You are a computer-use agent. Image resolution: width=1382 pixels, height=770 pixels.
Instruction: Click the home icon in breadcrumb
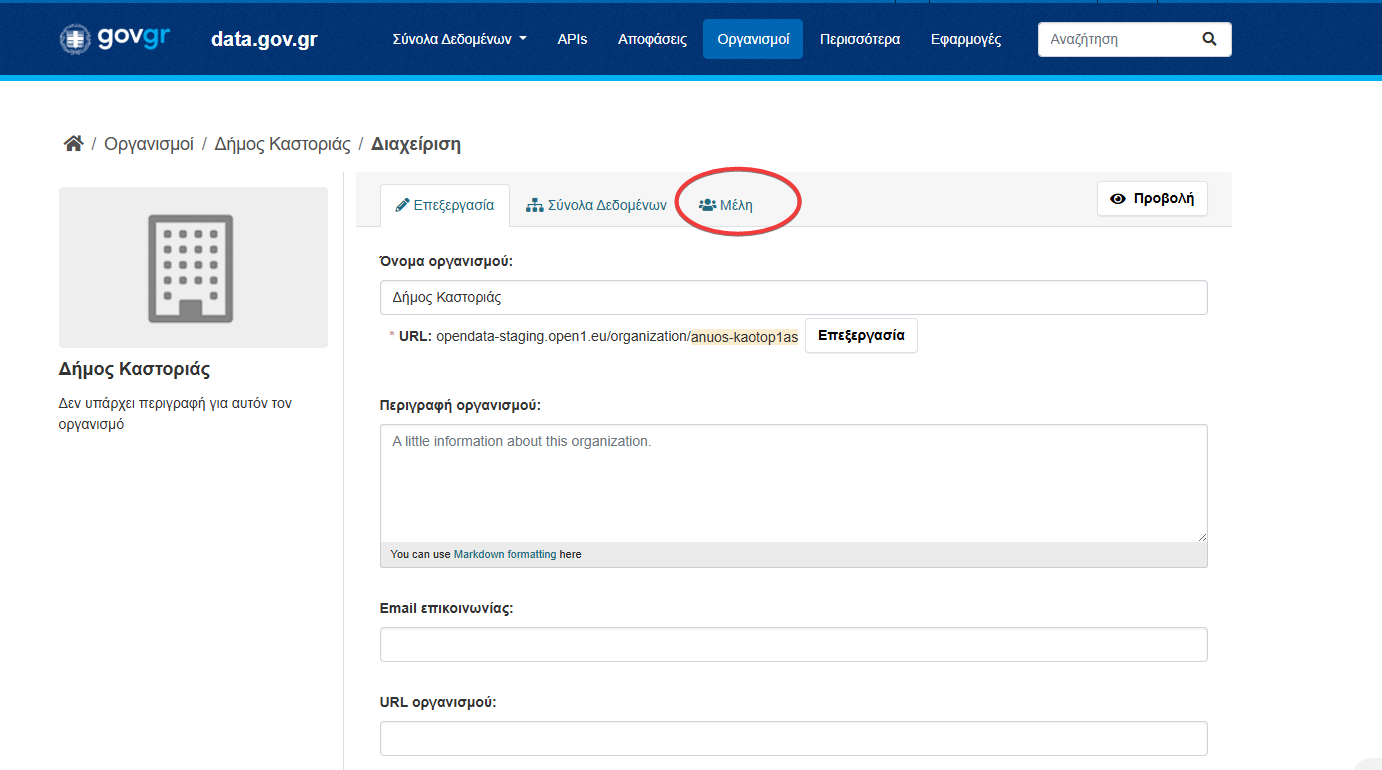pos(73,144)
